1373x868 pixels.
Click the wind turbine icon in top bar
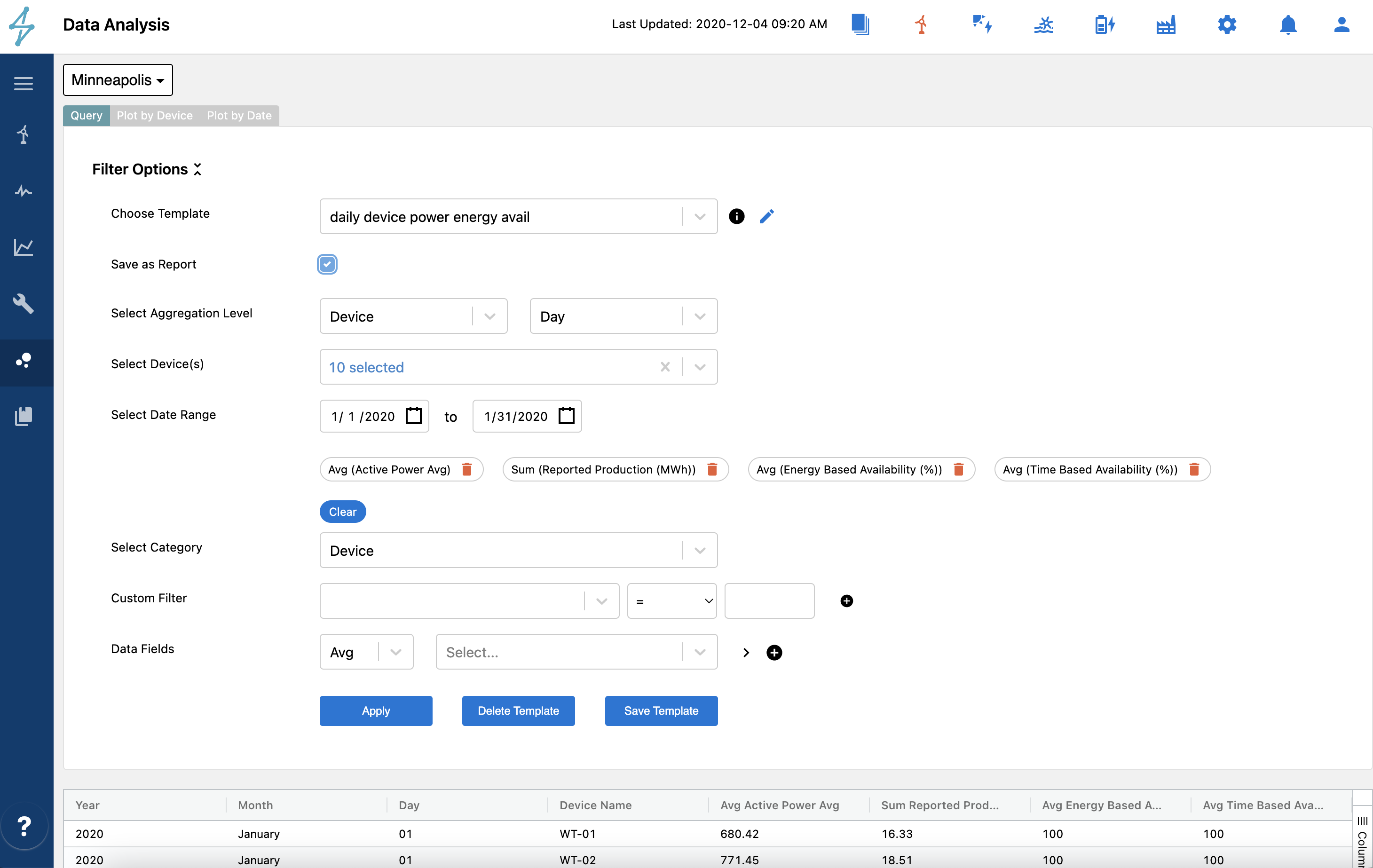[x=921, y=24]
